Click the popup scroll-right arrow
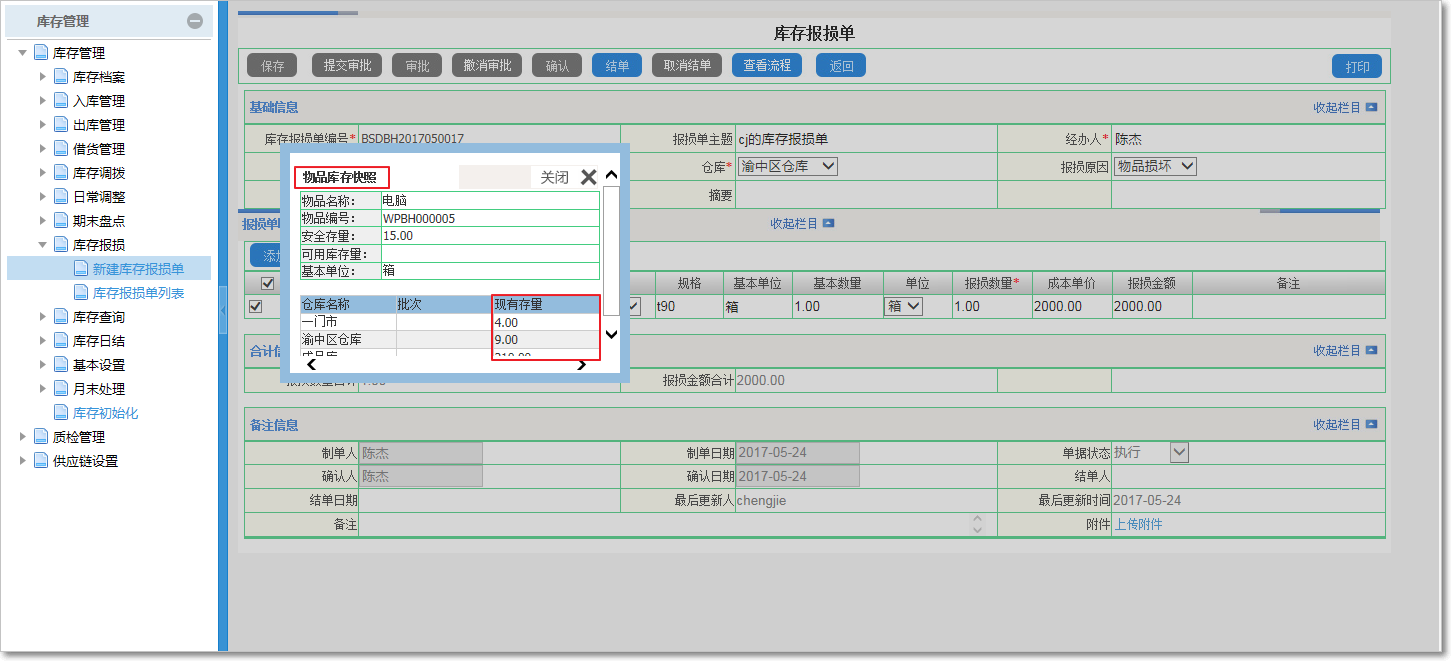This screenshot has width=1451, height=661. pyautogui.click(x=582, y=365)
